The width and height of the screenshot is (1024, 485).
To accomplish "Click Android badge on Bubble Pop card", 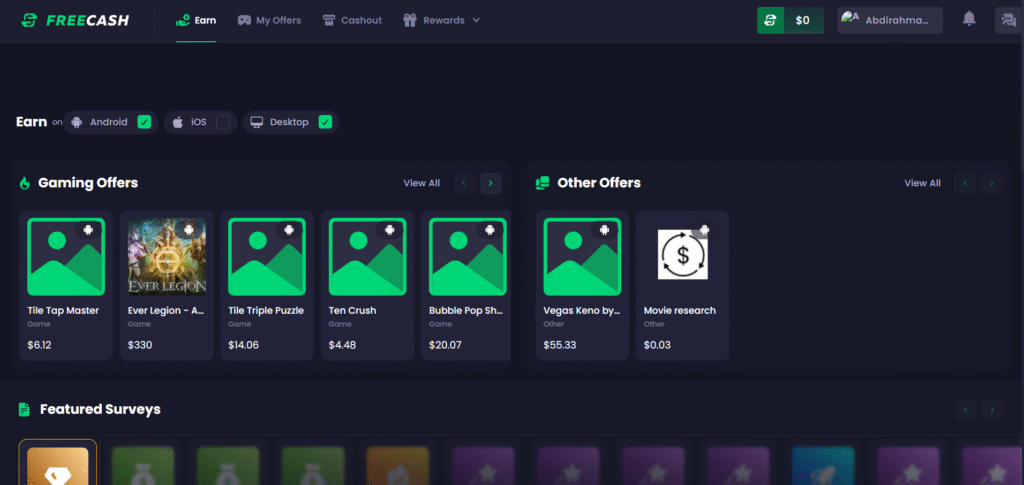I will pyautogui.click(x=491, y=229).
